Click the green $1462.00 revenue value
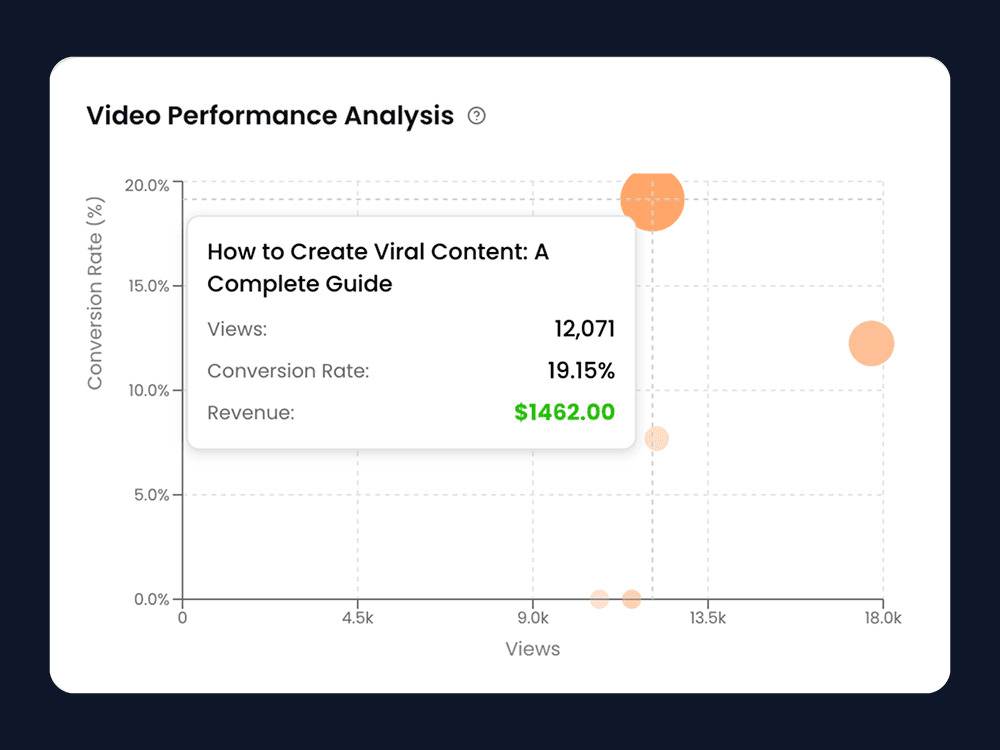 tap(565, 412)
